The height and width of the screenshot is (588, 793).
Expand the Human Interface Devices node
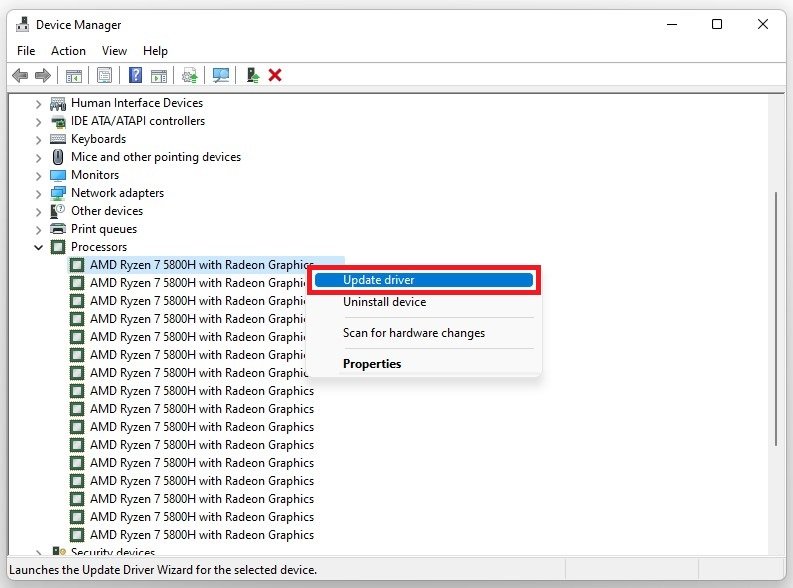coord(39,103)
